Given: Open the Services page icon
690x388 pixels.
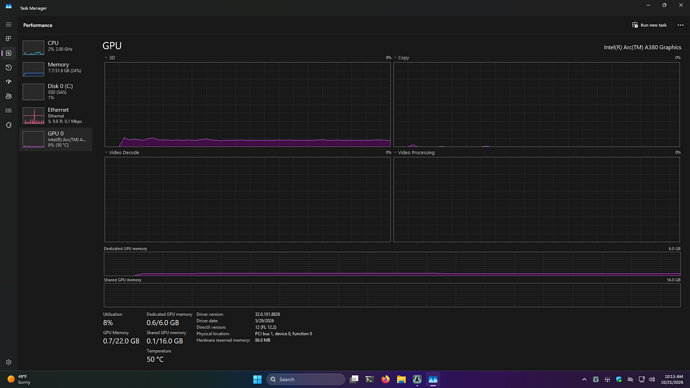Looking at the screenshot, I should point(8,125).
